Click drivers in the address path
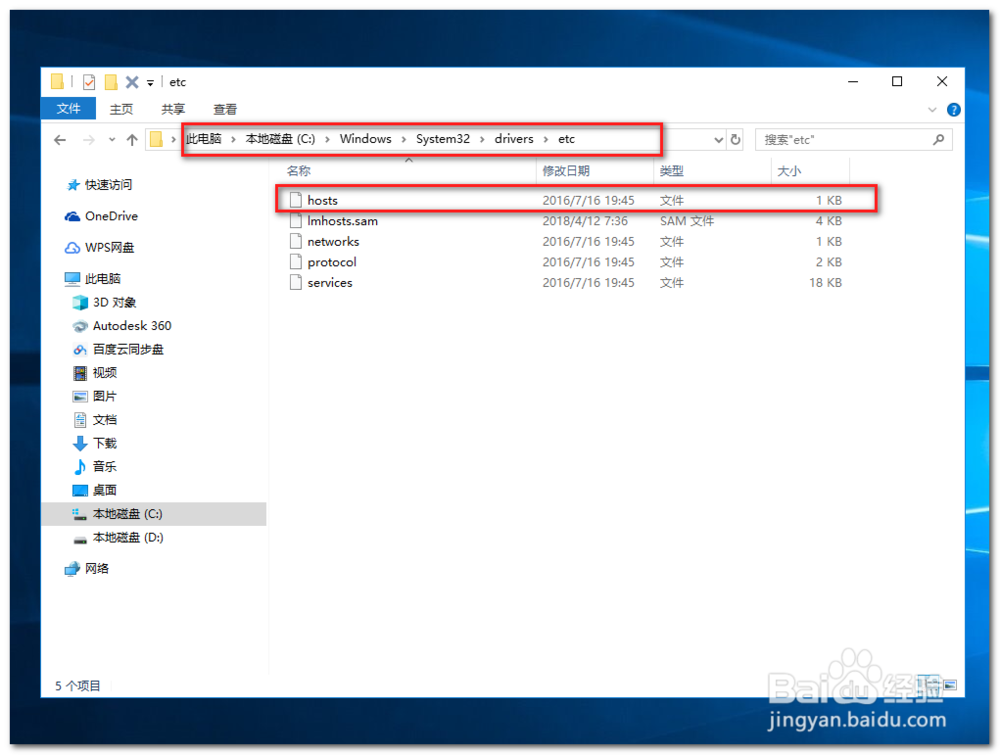Image resolution: width=1000 pixels, height=755 pixels. pos(514,139)
